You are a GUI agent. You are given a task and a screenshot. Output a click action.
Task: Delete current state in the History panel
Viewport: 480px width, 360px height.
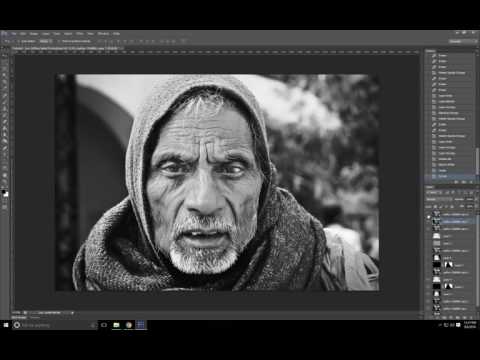click(x=471, y=182)
